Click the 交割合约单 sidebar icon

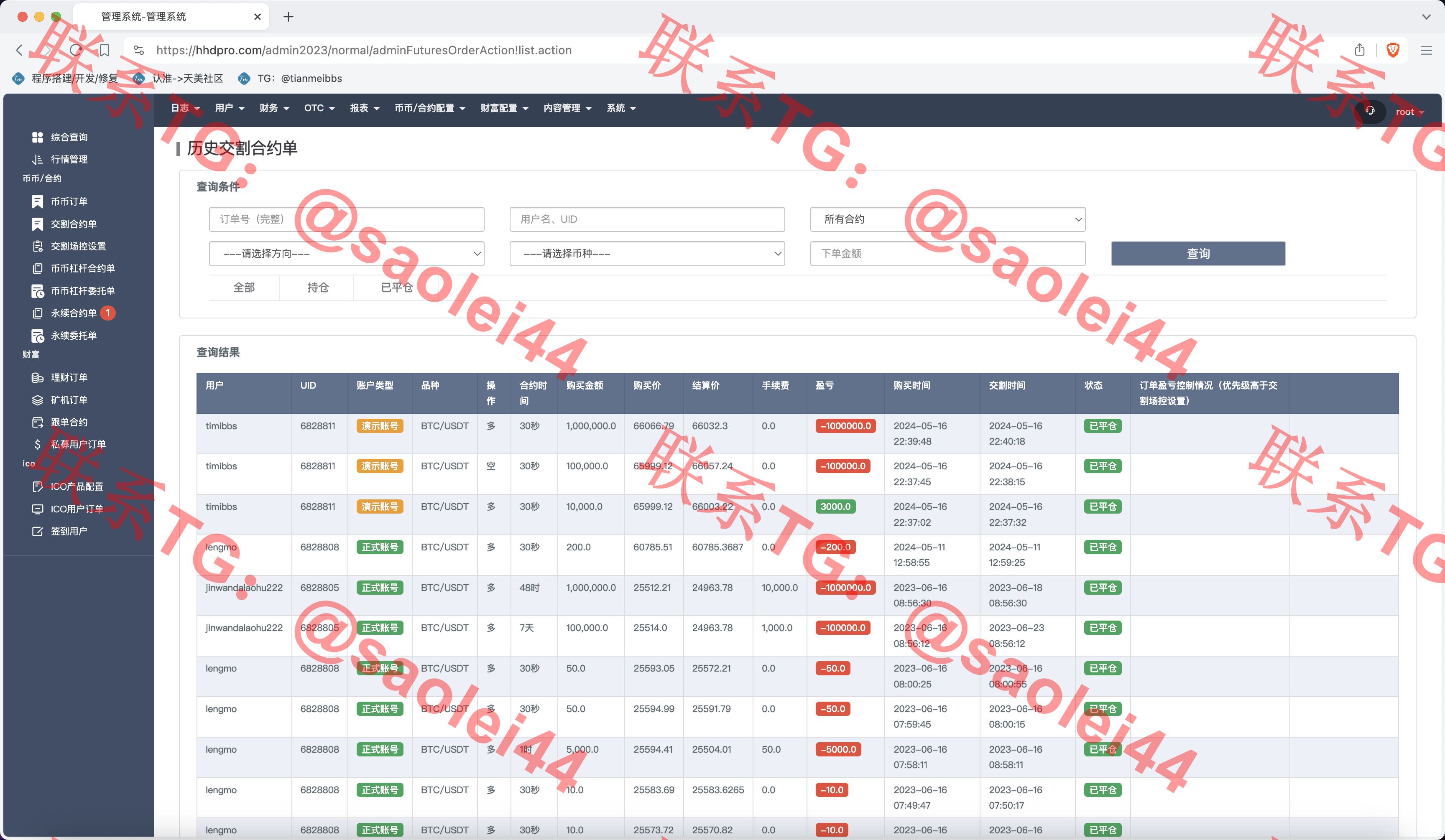tap(37, 224)
